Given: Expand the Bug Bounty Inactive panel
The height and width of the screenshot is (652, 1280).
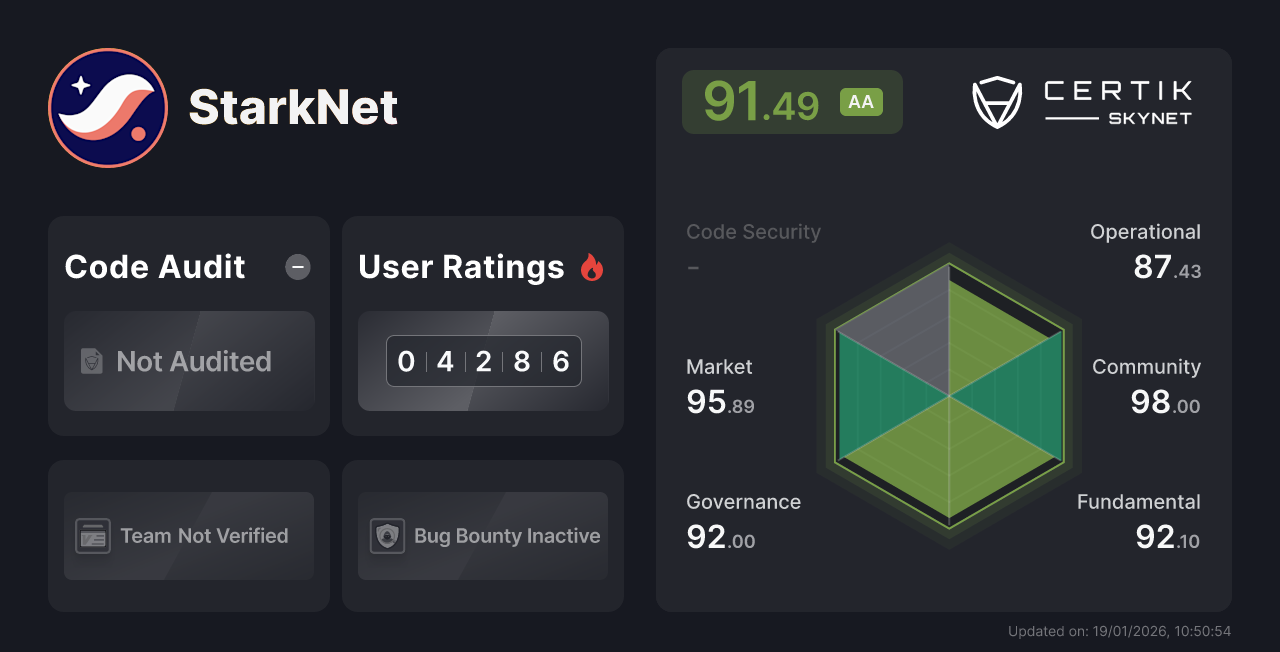Looking at the screenshot, I should (482, 536).
